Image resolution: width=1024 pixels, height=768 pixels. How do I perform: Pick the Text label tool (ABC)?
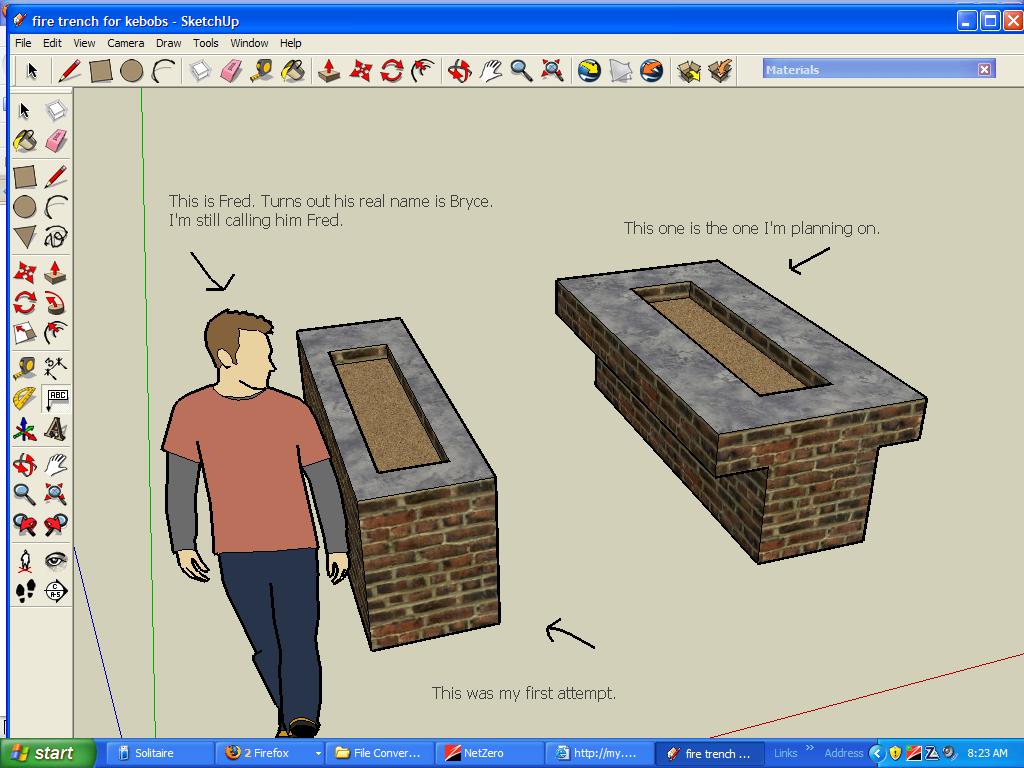pos(57,398)
